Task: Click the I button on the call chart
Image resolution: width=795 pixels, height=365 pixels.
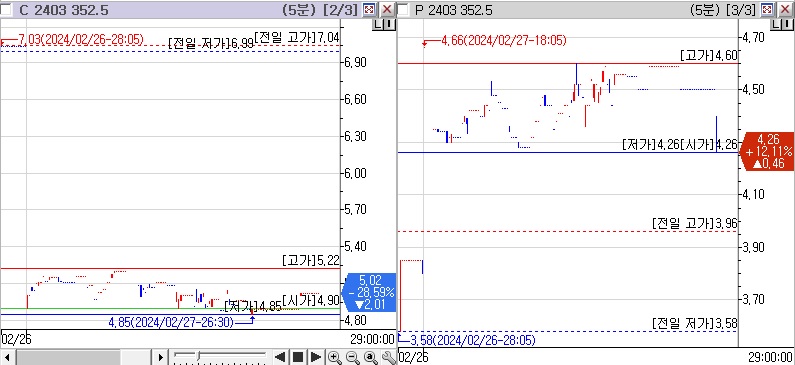Action: 389,24
